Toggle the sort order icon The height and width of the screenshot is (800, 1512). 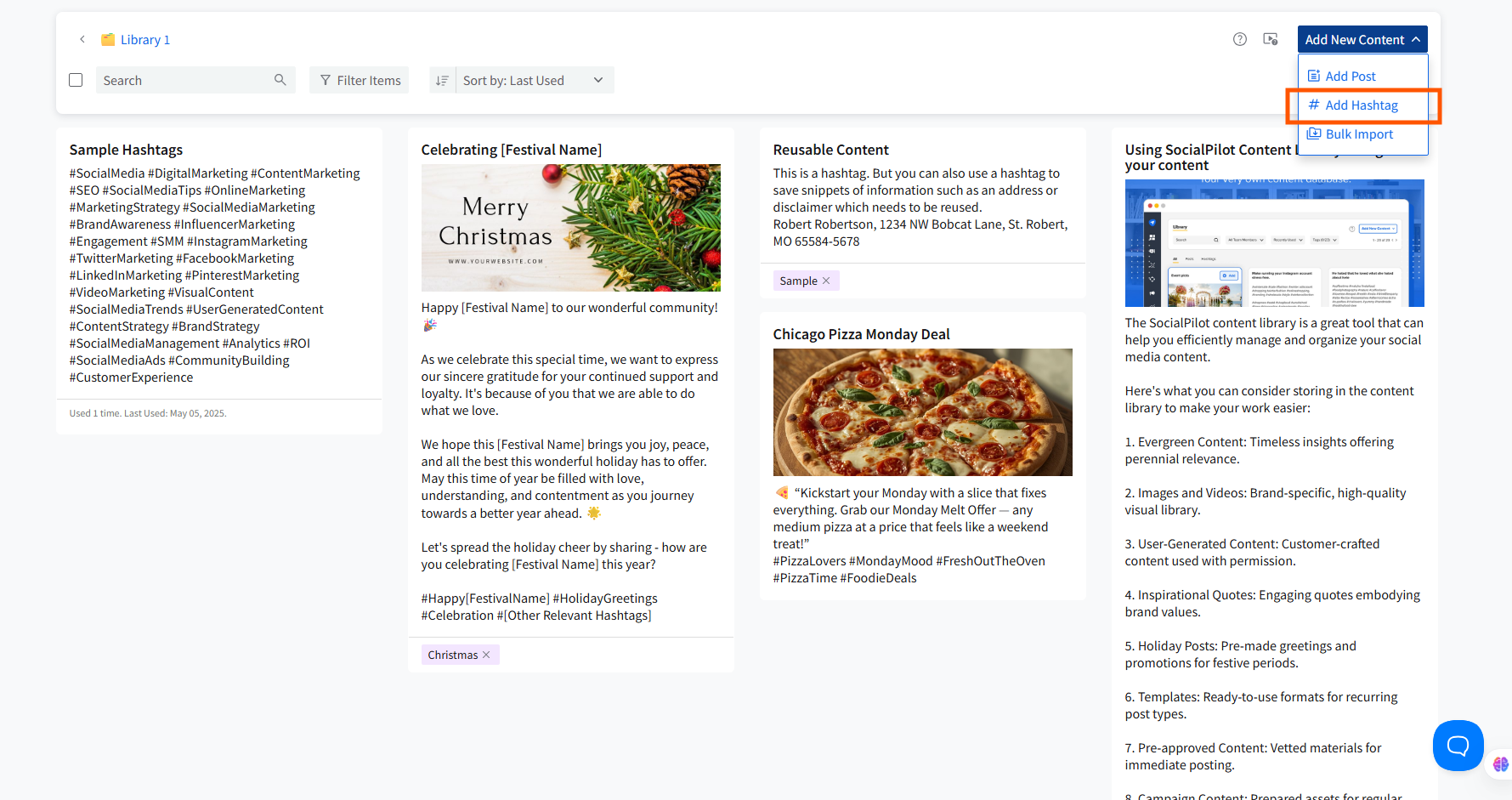click(x=442, y=80)
